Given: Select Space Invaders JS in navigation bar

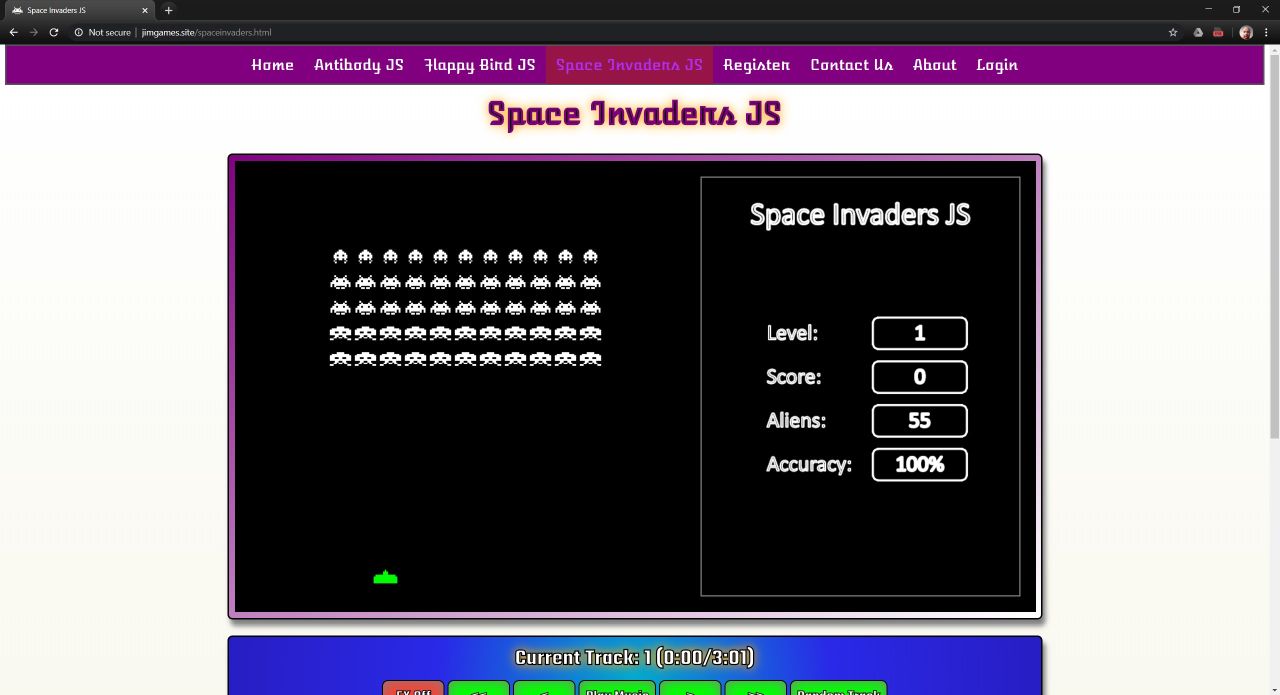Looking at the screenshot, I should click(629, 65).
